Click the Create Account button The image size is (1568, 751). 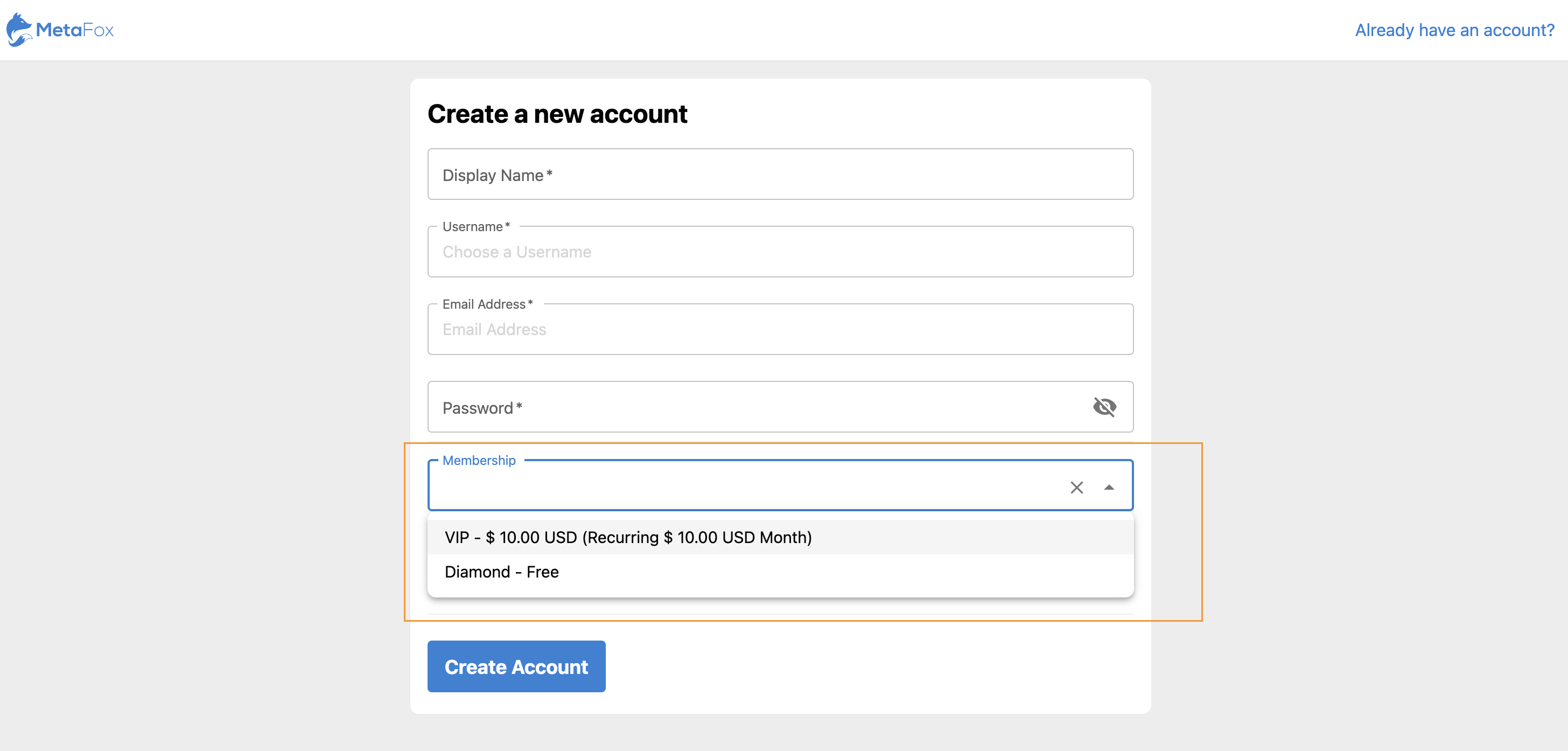[515, 666]
